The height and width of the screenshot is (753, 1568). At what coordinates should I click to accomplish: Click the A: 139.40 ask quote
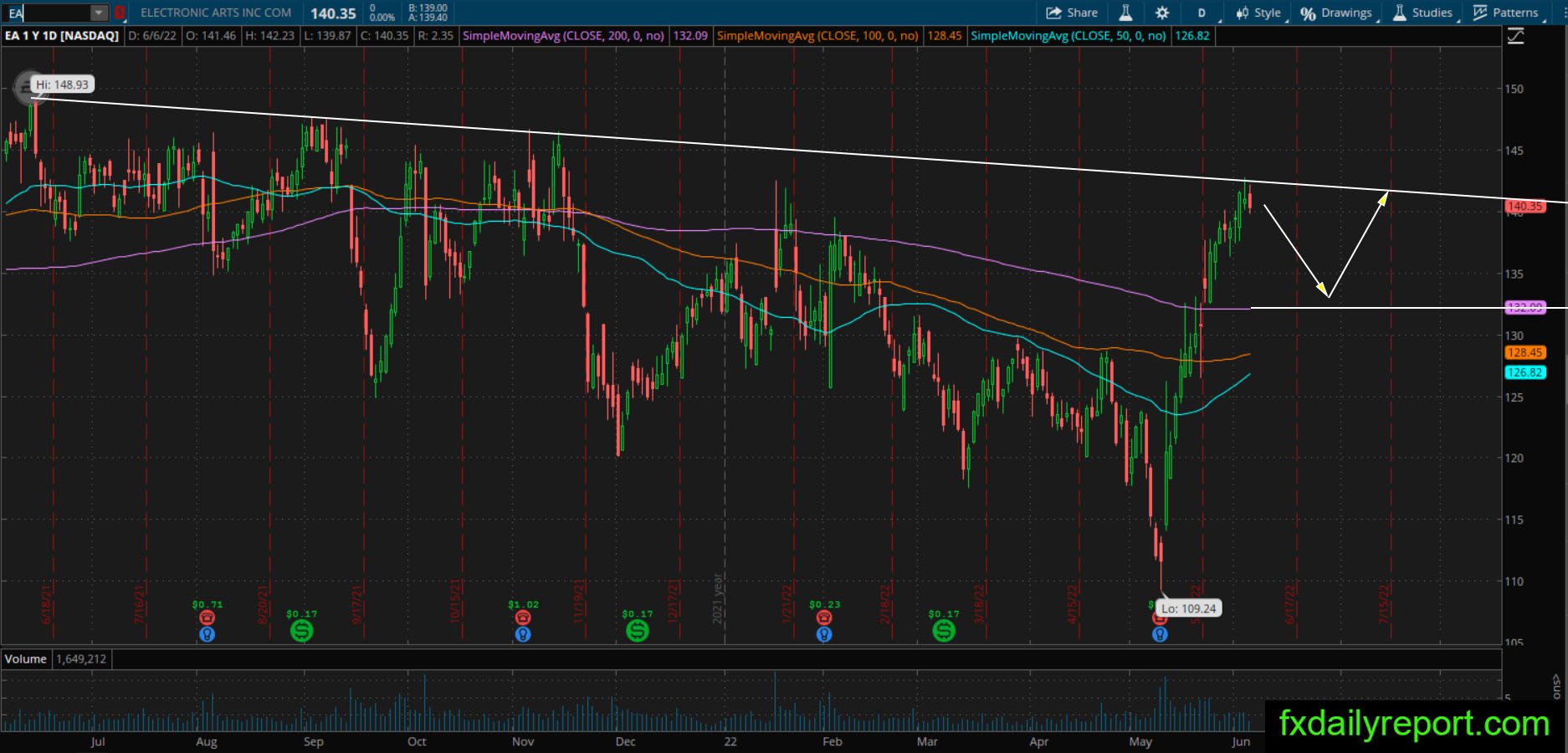[428, 18]
